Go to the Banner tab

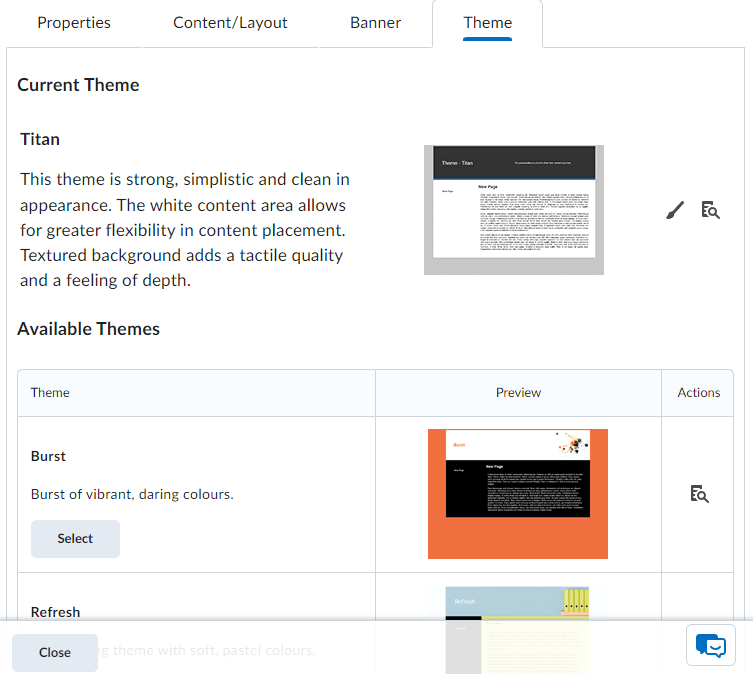coord(376,22)
